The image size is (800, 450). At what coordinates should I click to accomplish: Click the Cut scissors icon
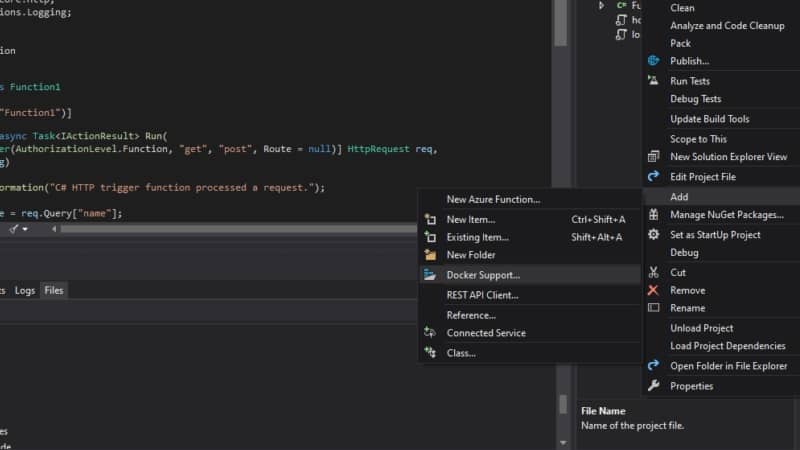[653, 272]
